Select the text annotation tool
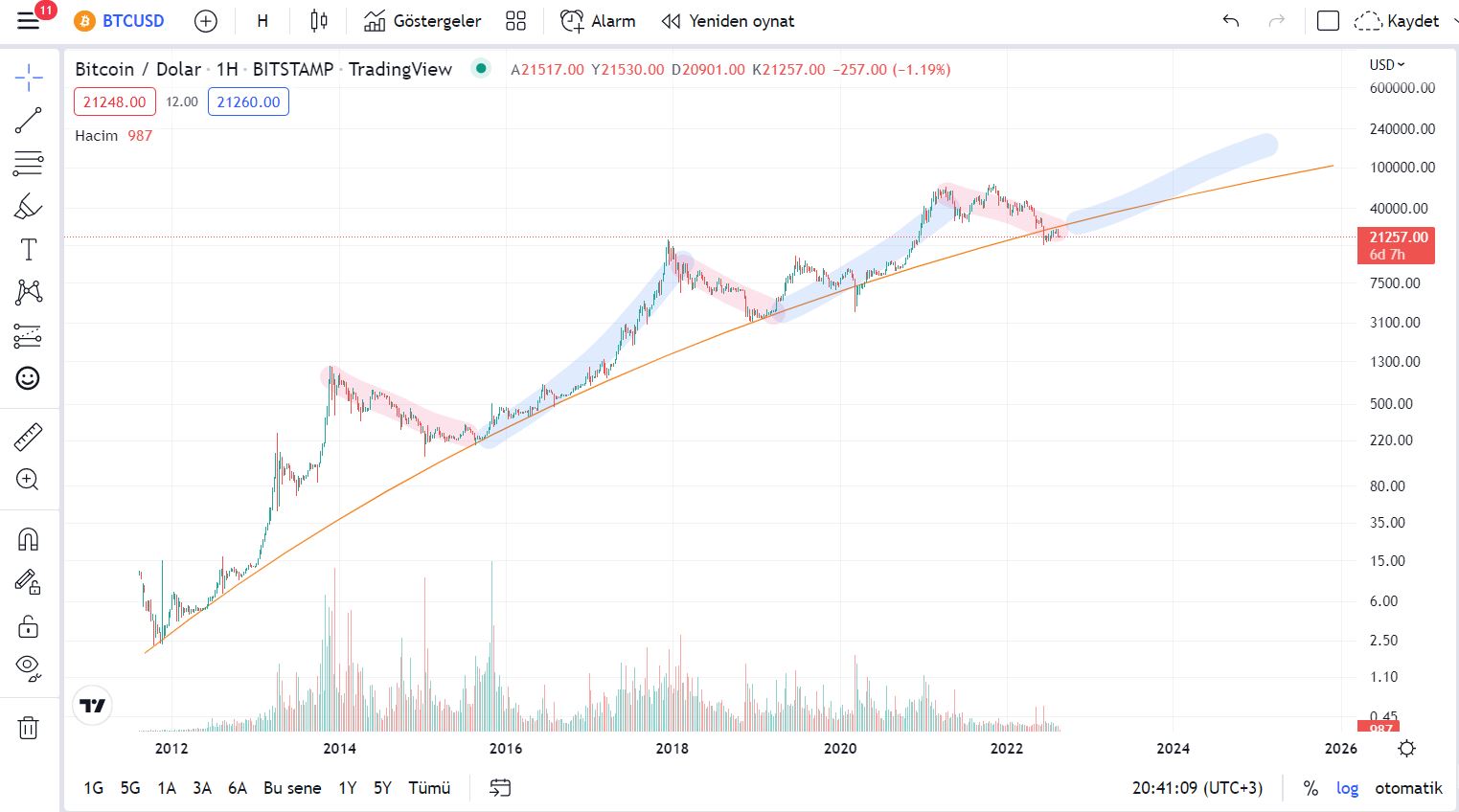 click(28, 250)
